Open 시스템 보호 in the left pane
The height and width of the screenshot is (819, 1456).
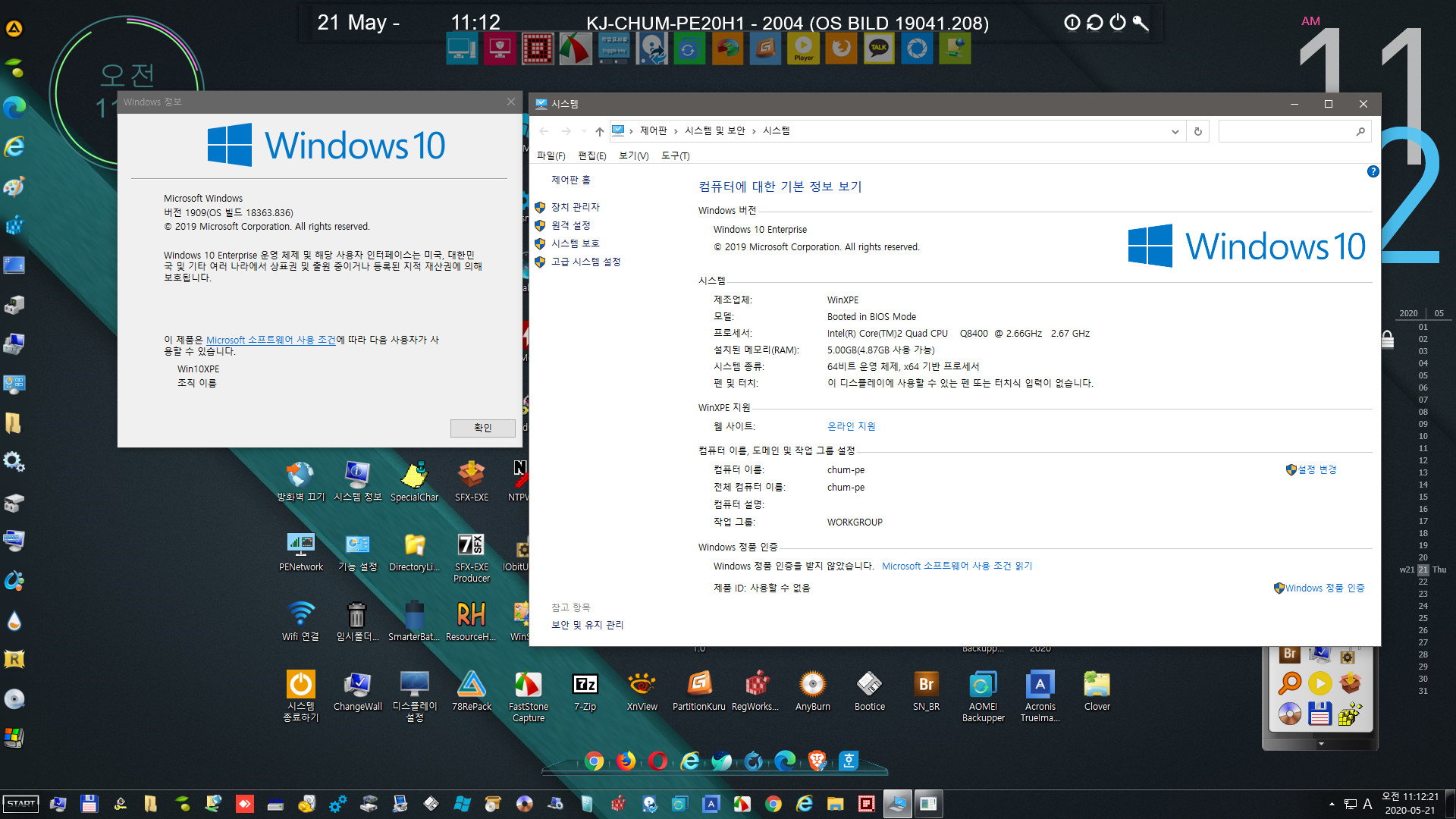(575, 243)
